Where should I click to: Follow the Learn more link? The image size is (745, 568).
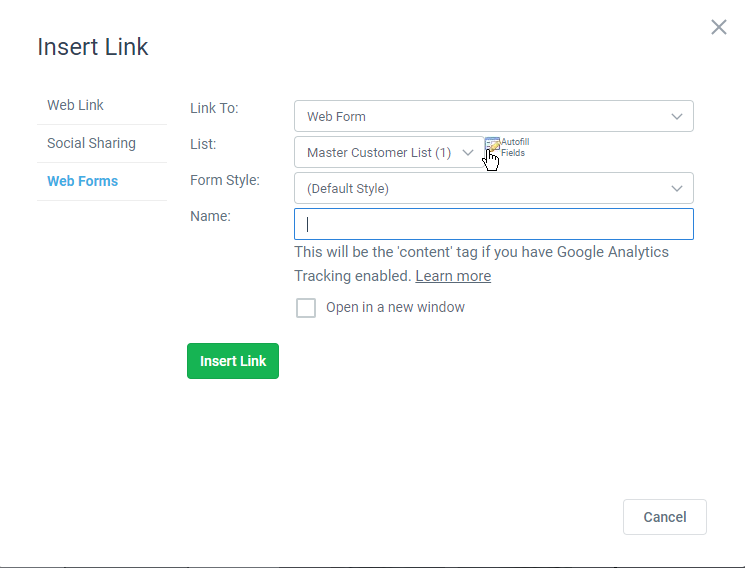pyautogui.click(x=453, y=276)
